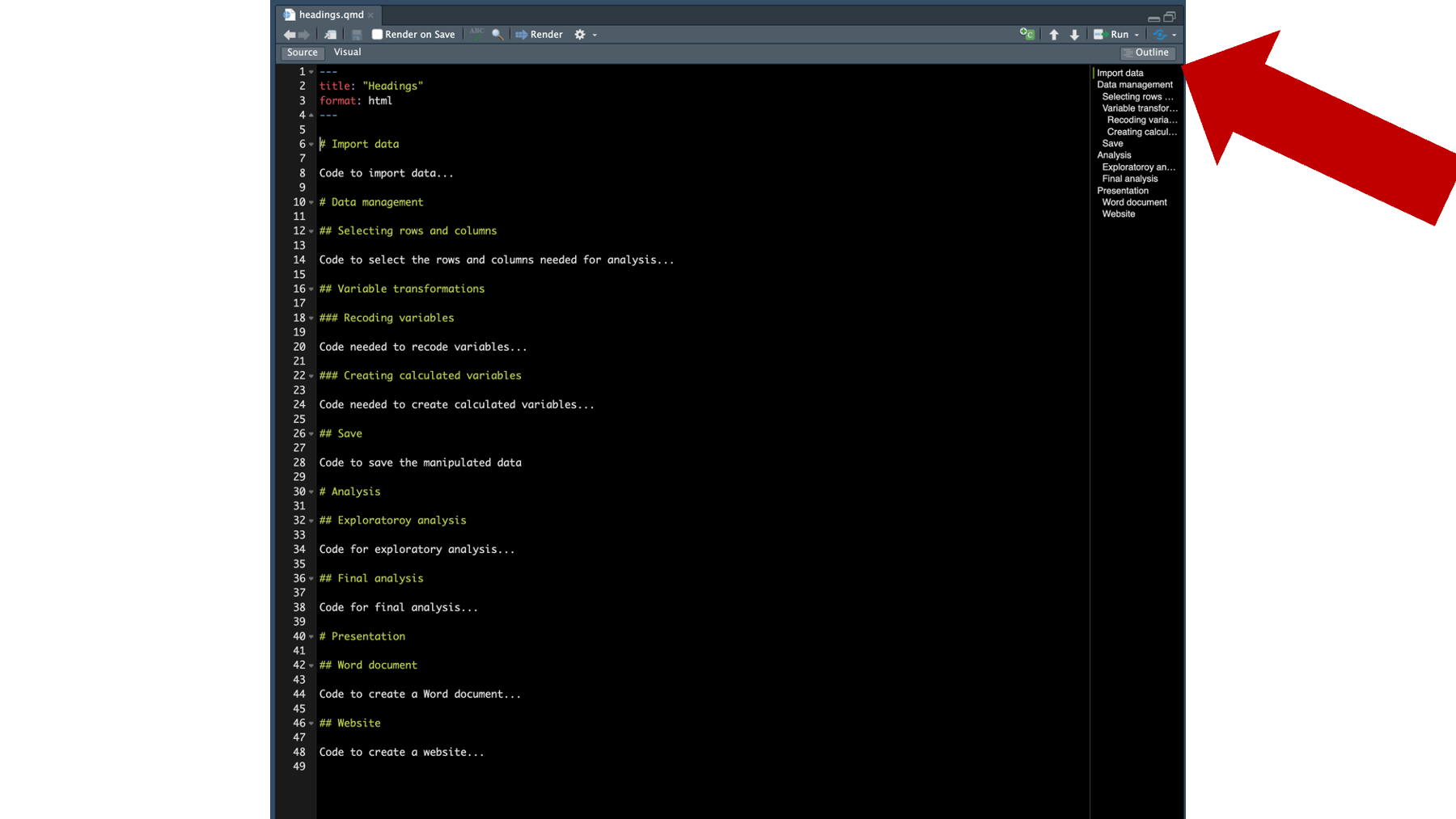Open Run options dropdown arrow

coord(1136,35)
